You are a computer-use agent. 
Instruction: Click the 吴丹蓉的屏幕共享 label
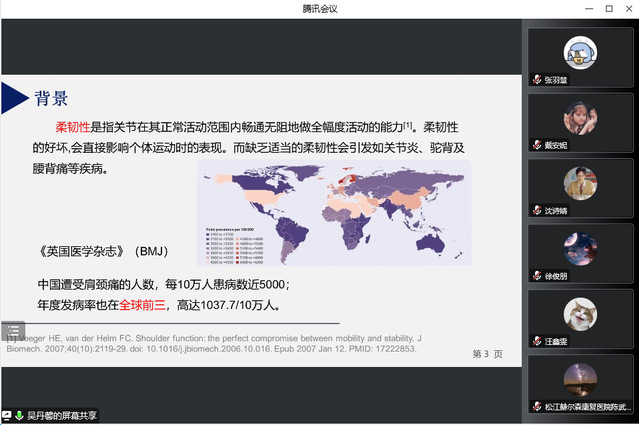pos(62,415)
